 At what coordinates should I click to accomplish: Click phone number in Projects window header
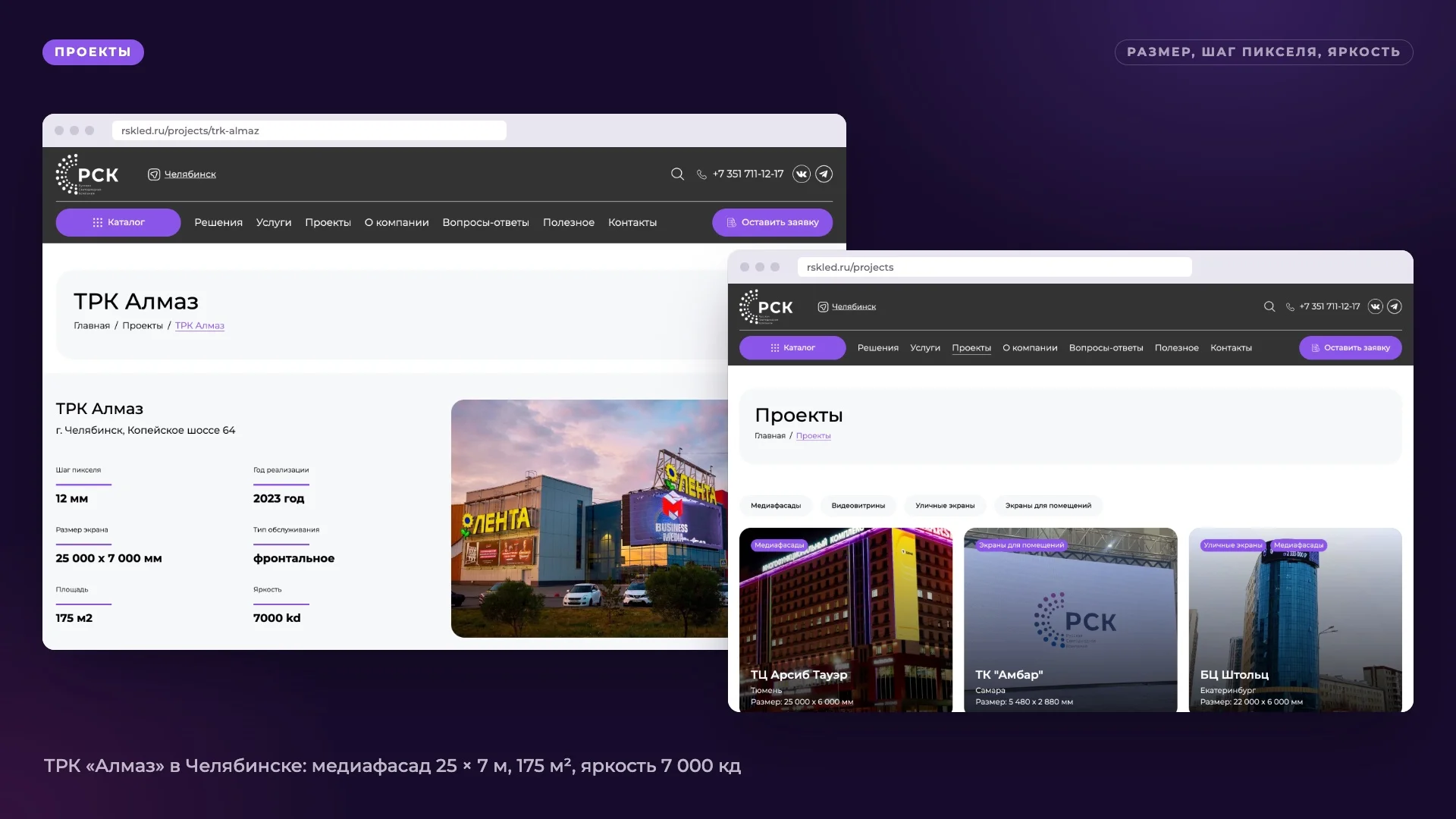click(x=1323, y=307)
